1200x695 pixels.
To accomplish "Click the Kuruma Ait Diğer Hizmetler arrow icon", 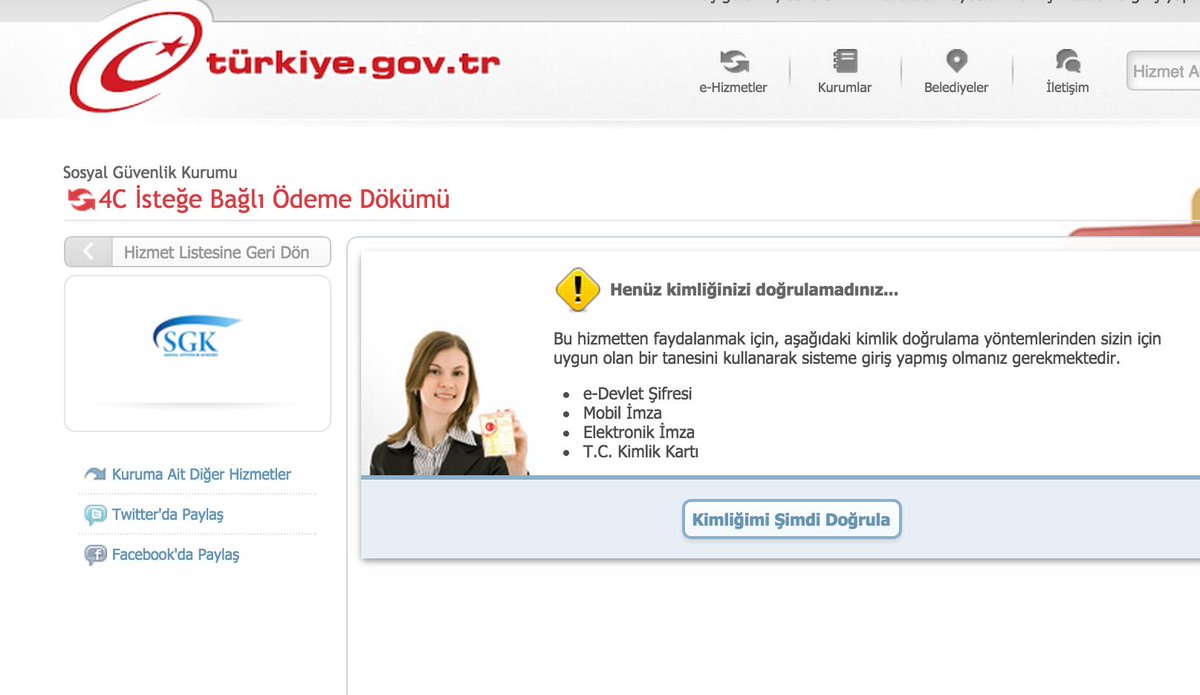I will pyautogui.click(x=95, y=475).
